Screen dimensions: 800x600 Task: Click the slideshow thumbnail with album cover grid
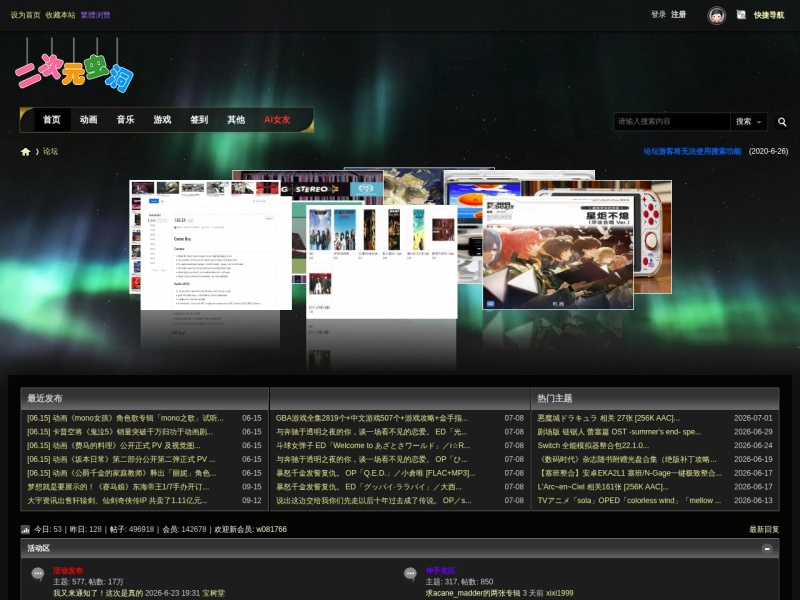pyautogui.click(x=382, y=262)
